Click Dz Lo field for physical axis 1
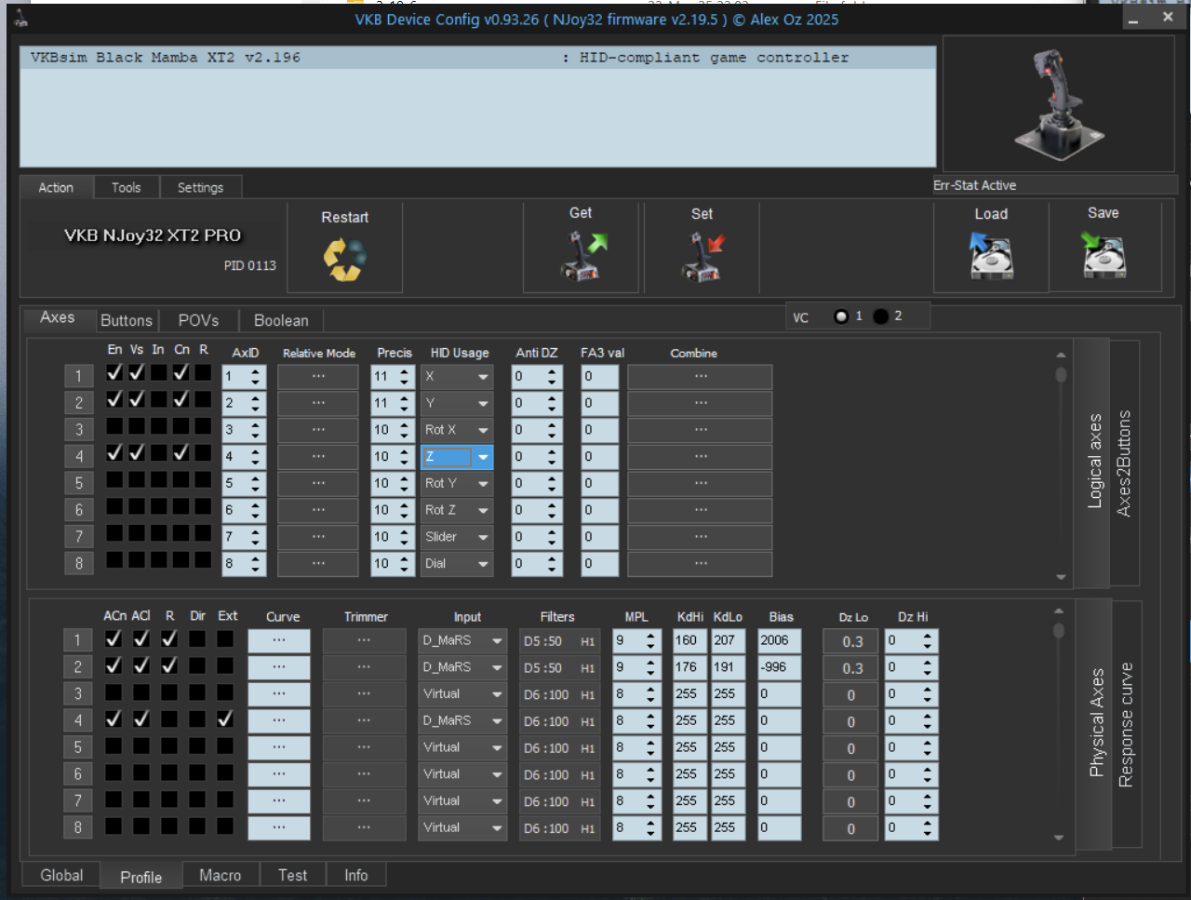Image resolution: width=1191 pixels, height=900 pixels. click(x=851, y=641)
